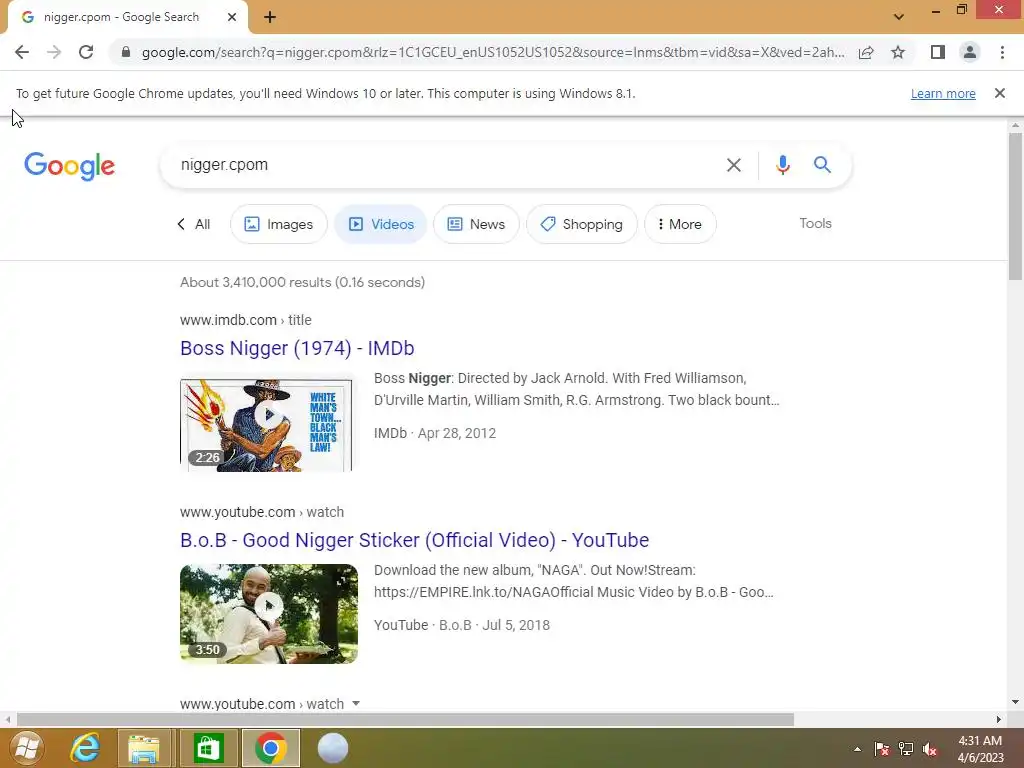Play the 2:26 IMDb video thumbnail
This screenshot has width=1024, height=768.
266,425
